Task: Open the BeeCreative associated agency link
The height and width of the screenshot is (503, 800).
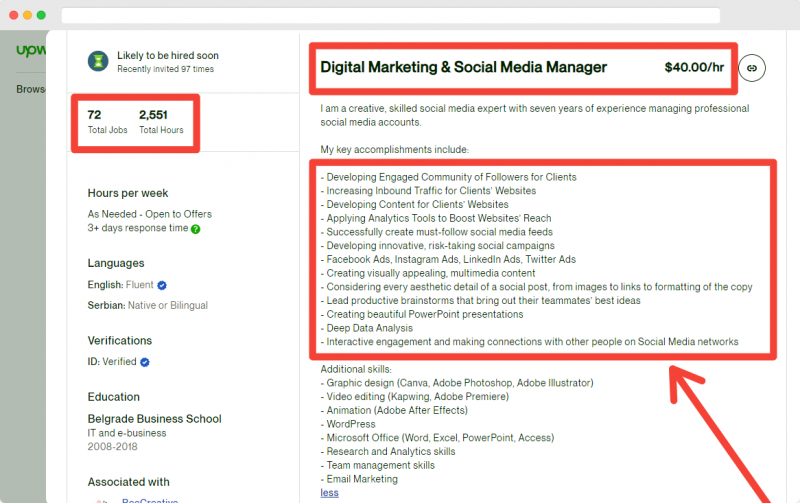Action: pos(150,500)
